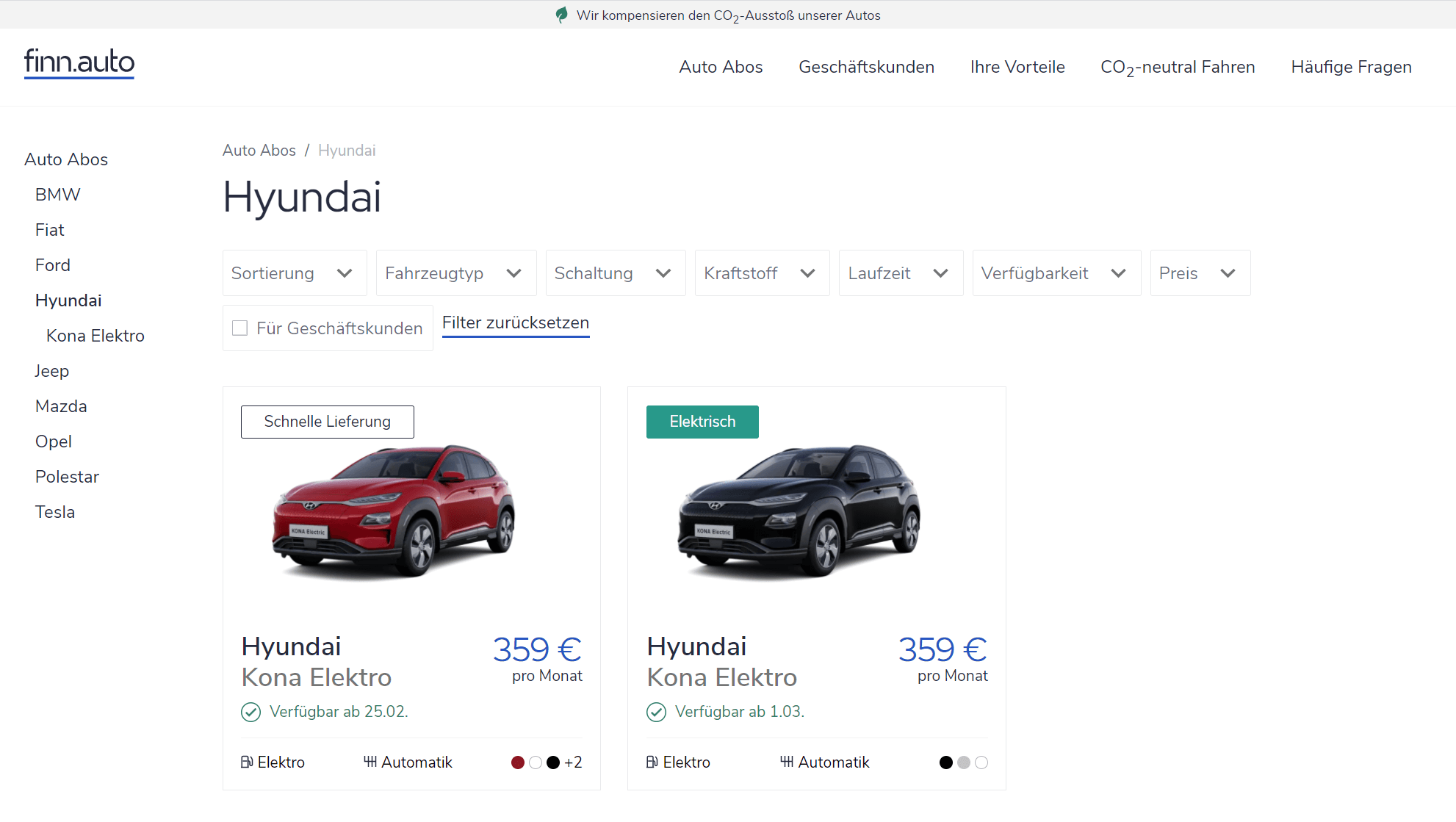Image resolution: width=1456 pixels, height=822 pixels.
Task: Pick red color swatch on first card
Action: point(518,762)
